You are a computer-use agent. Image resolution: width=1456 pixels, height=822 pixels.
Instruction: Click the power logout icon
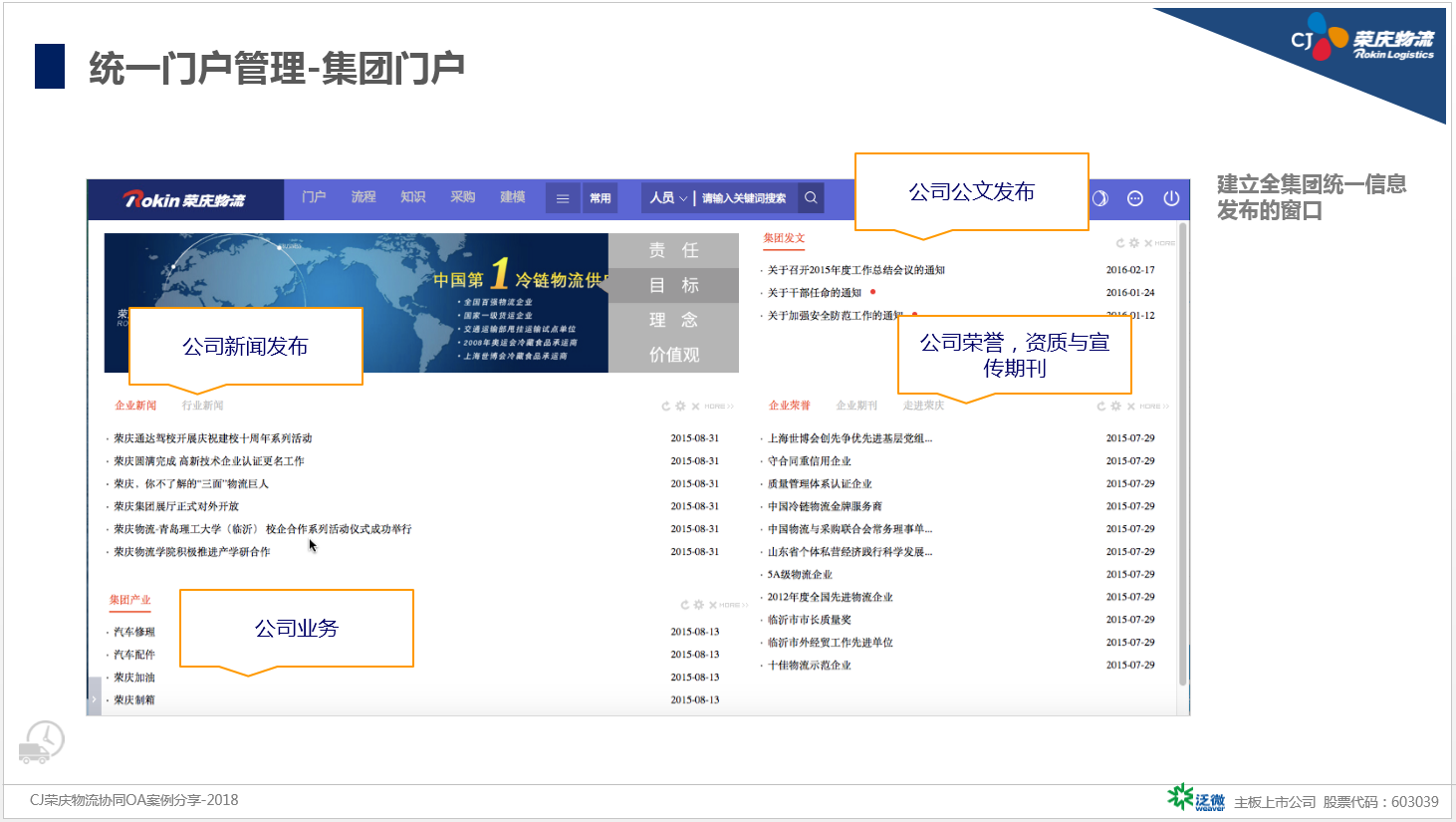(1171, 198)
